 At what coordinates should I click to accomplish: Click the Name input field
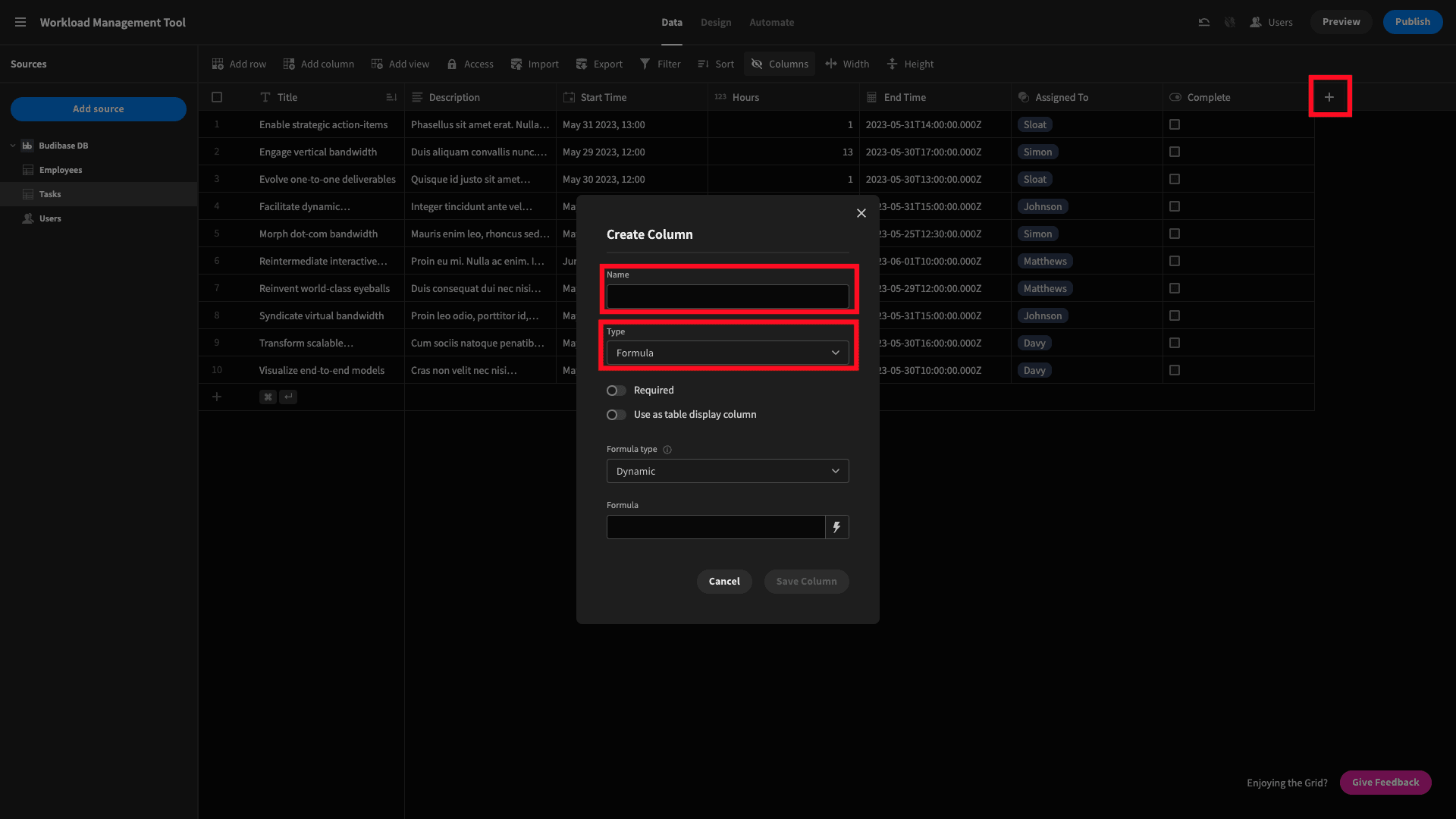tap(728, 297)
